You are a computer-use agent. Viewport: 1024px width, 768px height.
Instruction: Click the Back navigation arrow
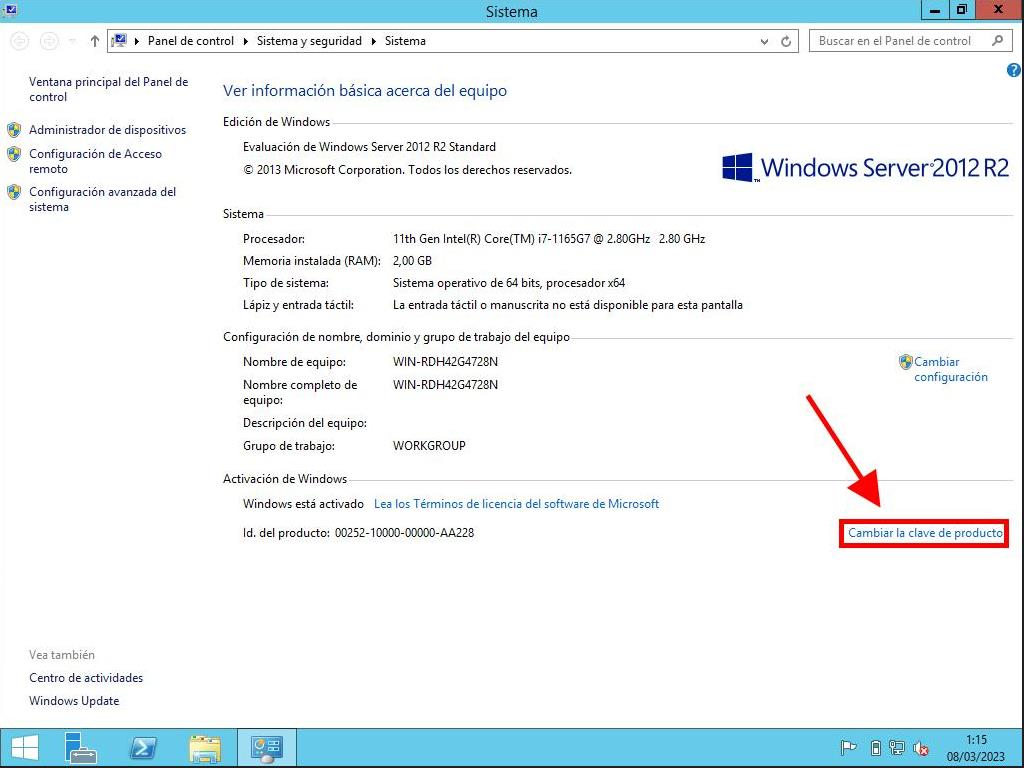(x=20, y=41)
